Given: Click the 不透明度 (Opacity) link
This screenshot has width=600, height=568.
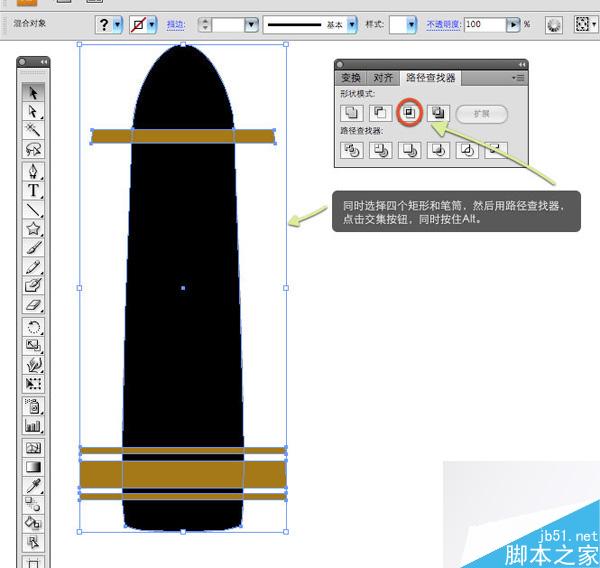Looking at the screenshot, I should point(443,24).
